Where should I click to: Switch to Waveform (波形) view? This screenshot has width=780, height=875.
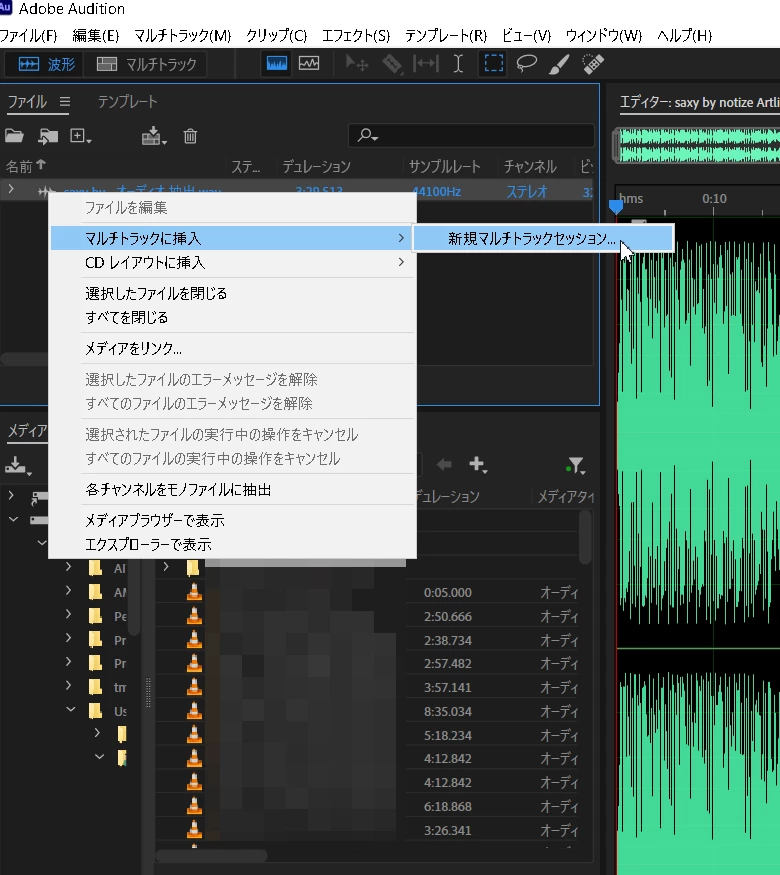[x=45, y=64]
